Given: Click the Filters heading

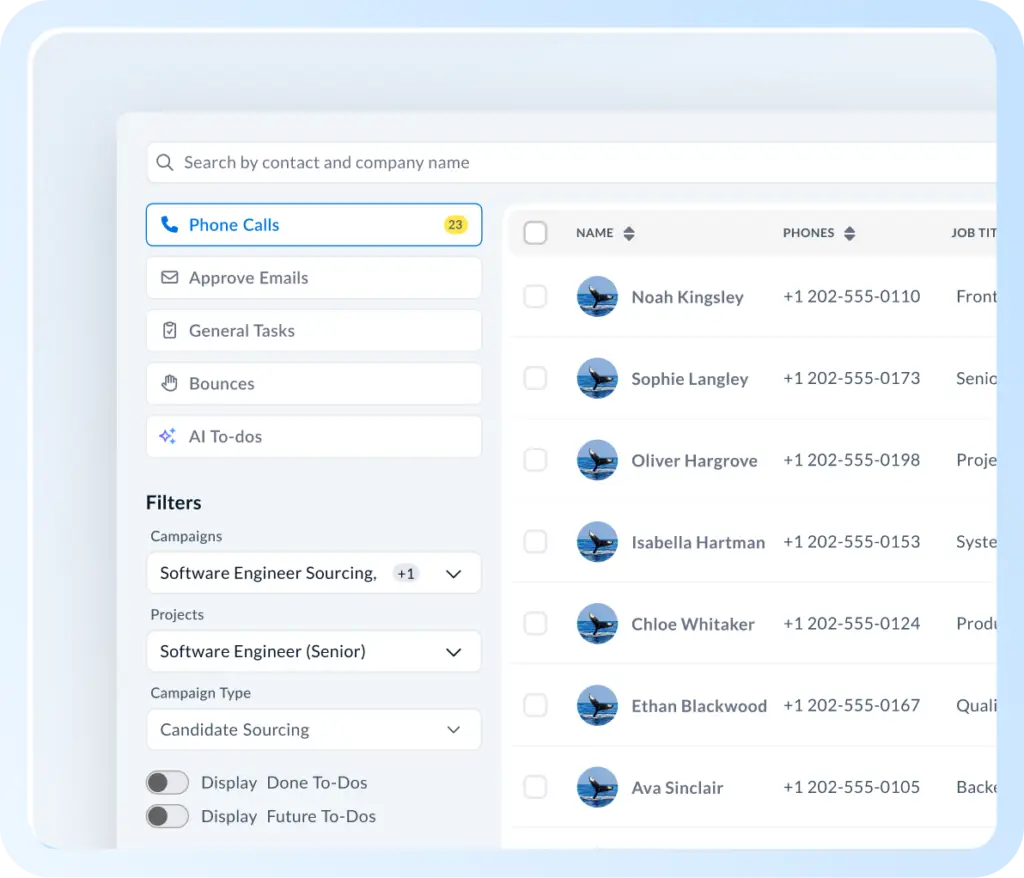Looking at the screenshot, I should click(x=174, y=502).
